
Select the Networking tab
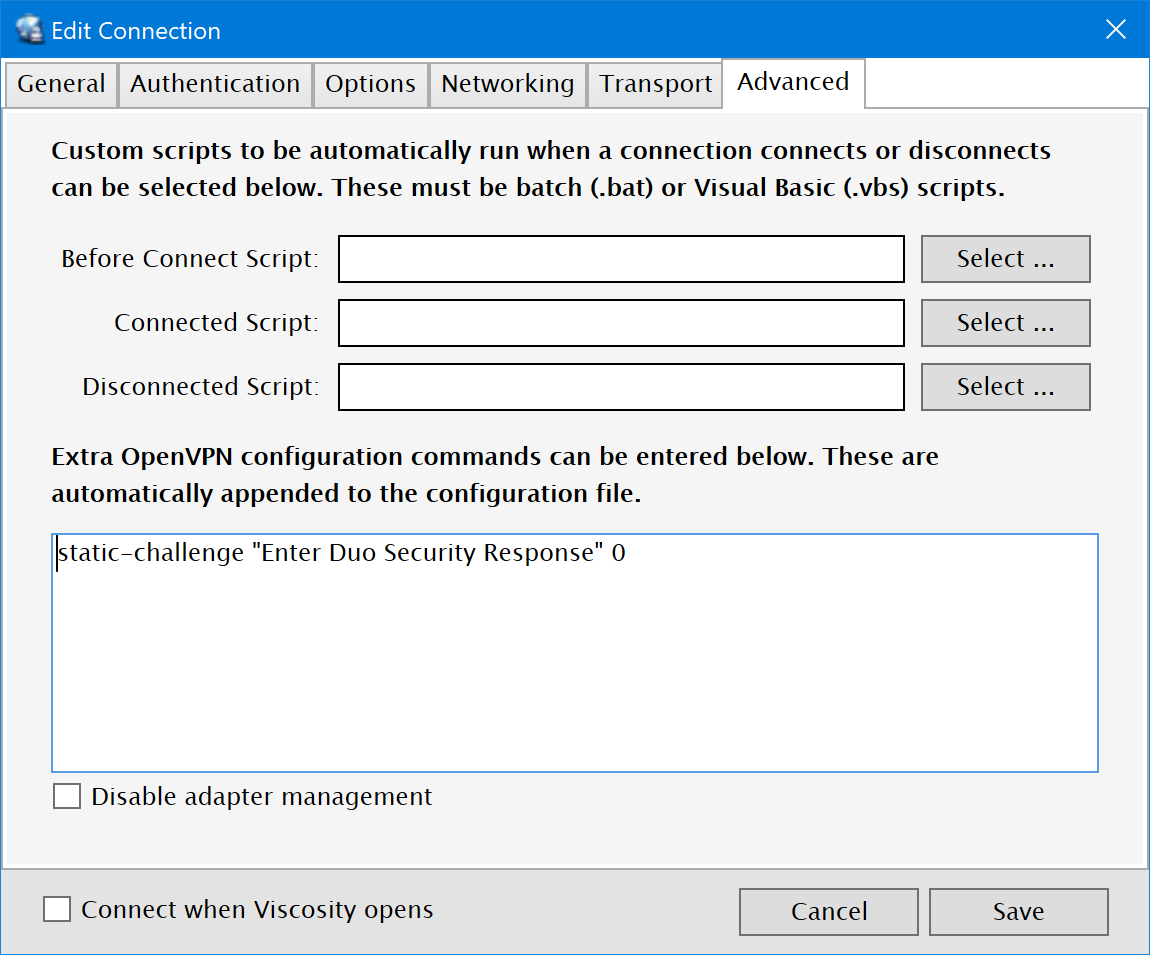click(507, 84)
